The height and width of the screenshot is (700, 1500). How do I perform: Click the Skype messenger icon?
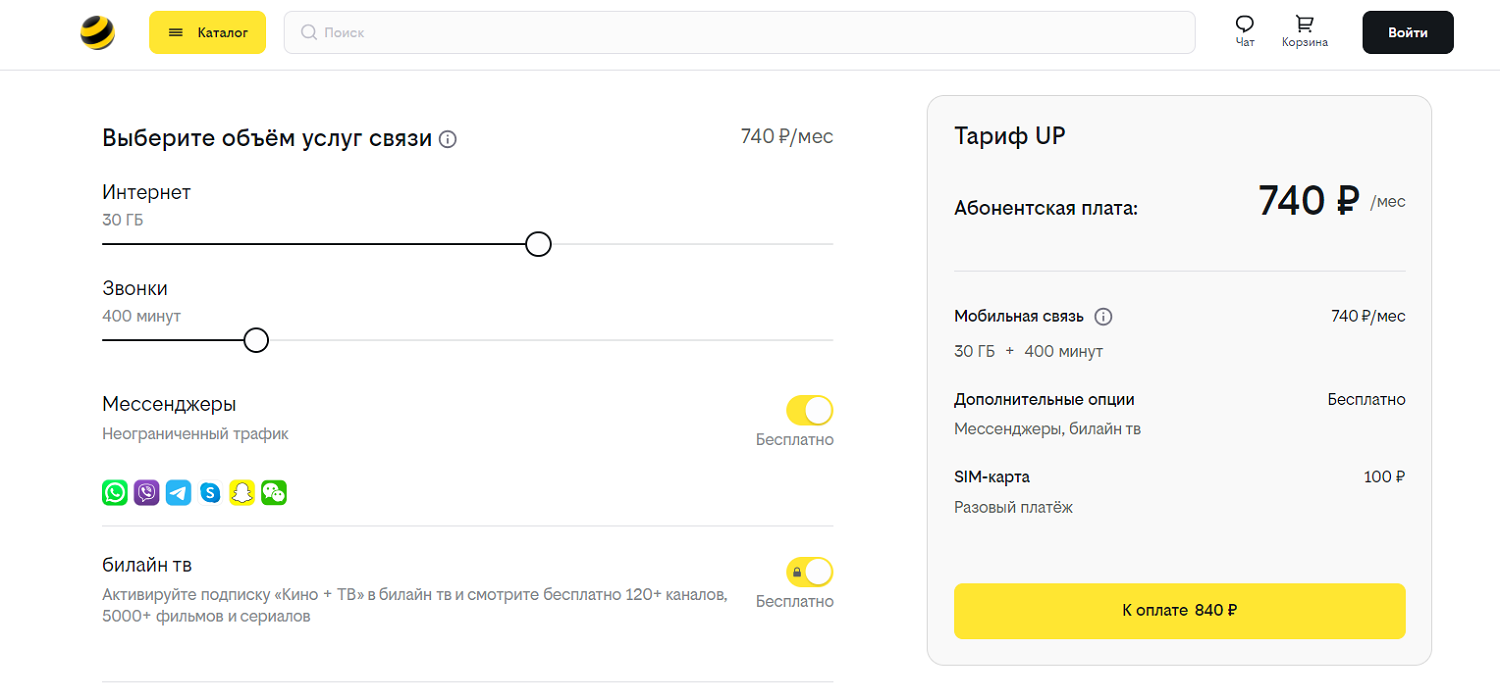click(x=210, y=492)
